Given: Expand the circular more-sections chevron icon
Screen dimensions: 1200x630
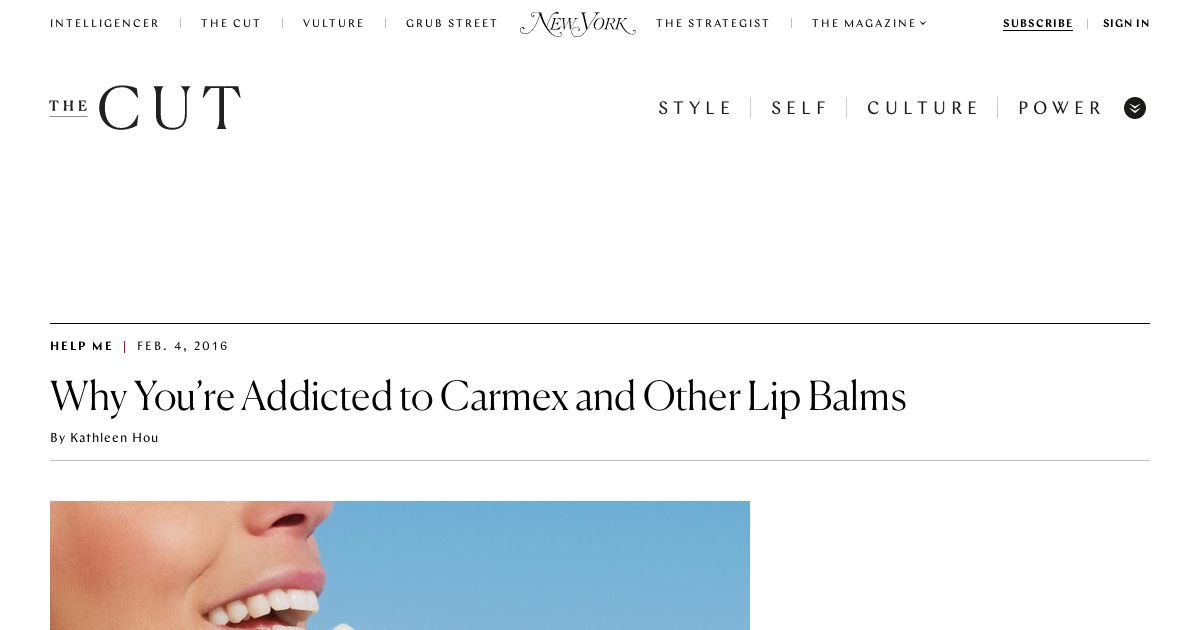Looking at the screenshot, I should [x=1135, y=108].
